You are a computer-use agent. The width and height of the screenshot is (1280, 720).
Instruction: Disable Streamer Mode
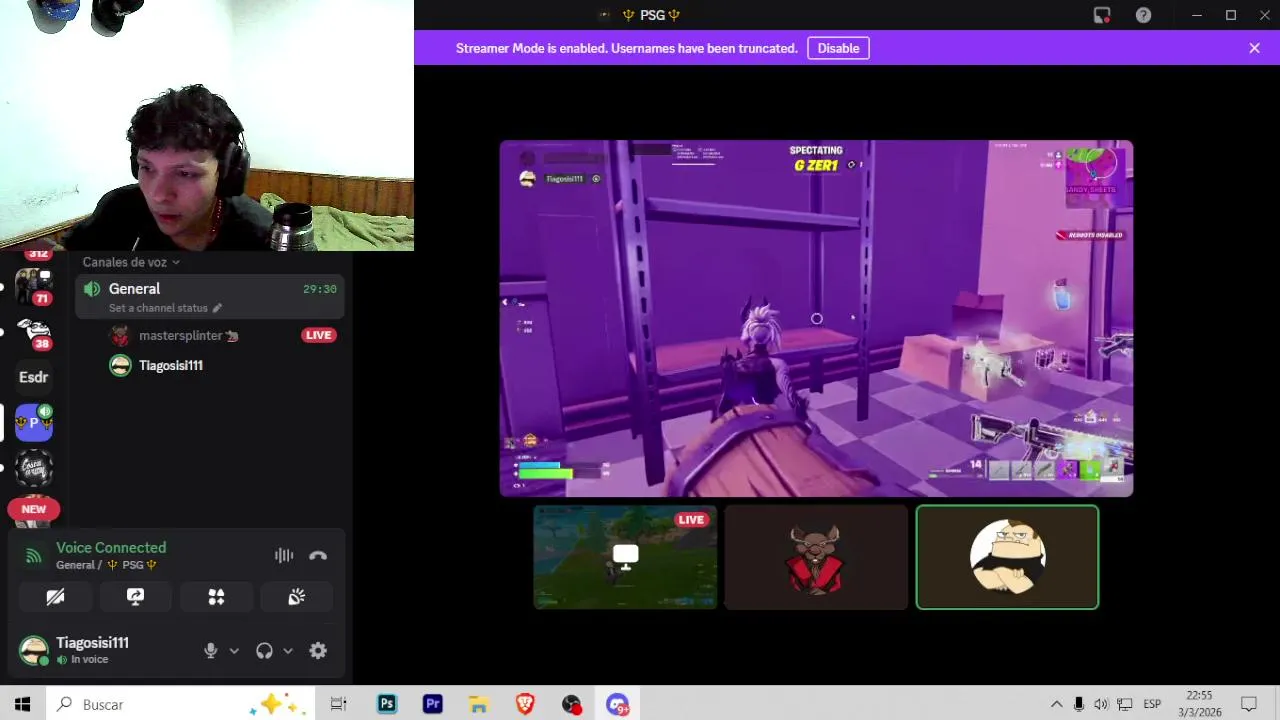pyautogui.click(x=838, y=48)
